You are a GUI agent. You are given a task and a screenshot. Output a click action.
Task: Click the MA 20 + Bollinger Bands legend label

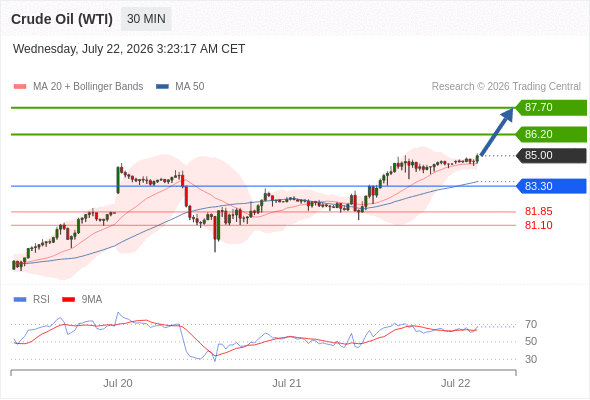click(x=88, y=87)
